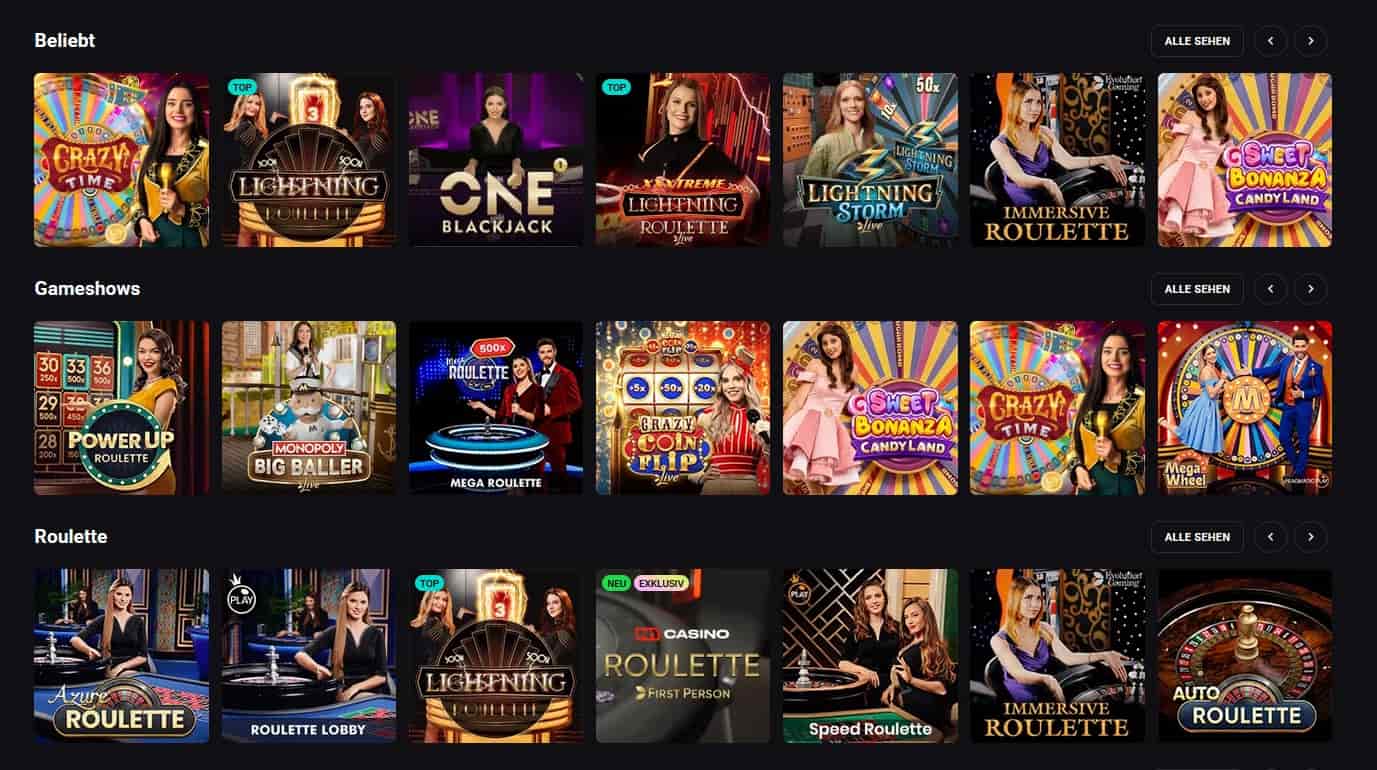1377x770 pixels.
Task: Launch Azure Roulette game
Action: [x=122, y=656]
